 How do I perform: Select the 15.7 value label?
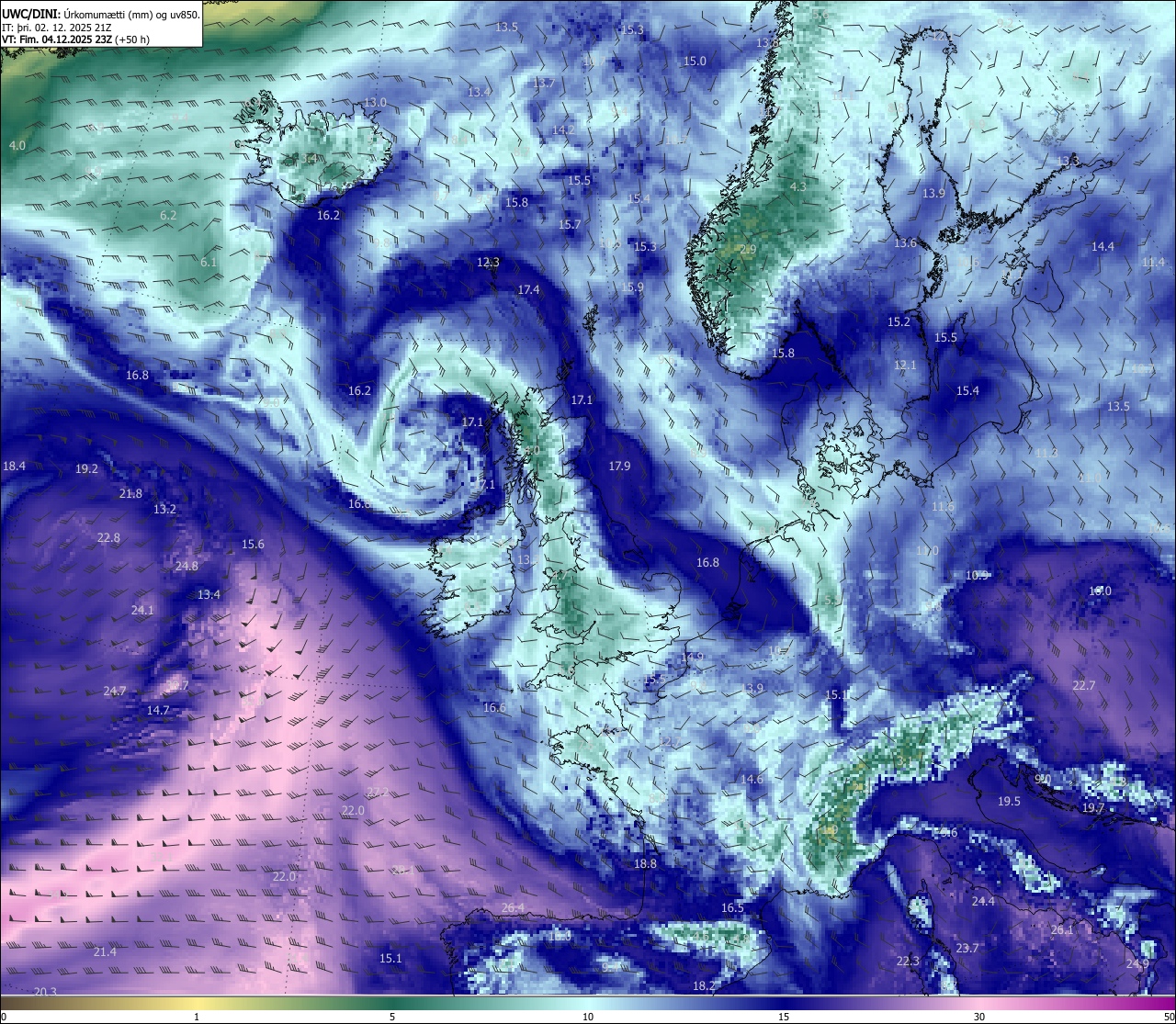570,225
